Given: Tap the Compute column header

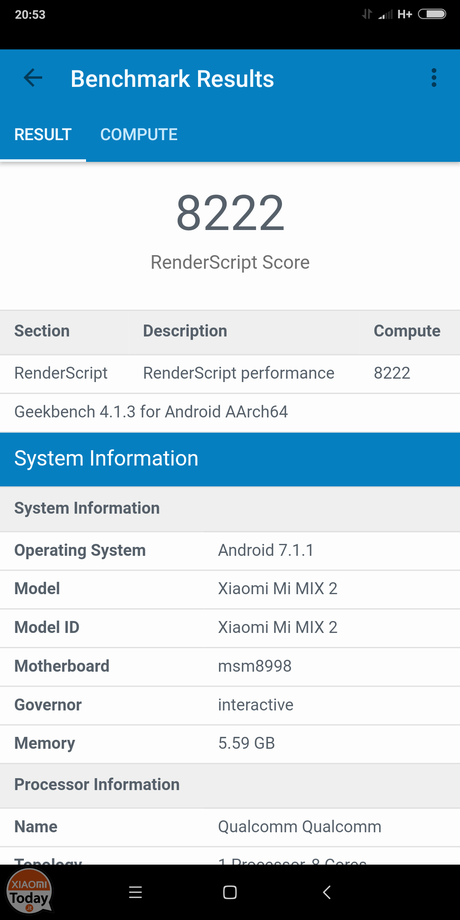Looking at the screenshot, I should tap(407, 331).
